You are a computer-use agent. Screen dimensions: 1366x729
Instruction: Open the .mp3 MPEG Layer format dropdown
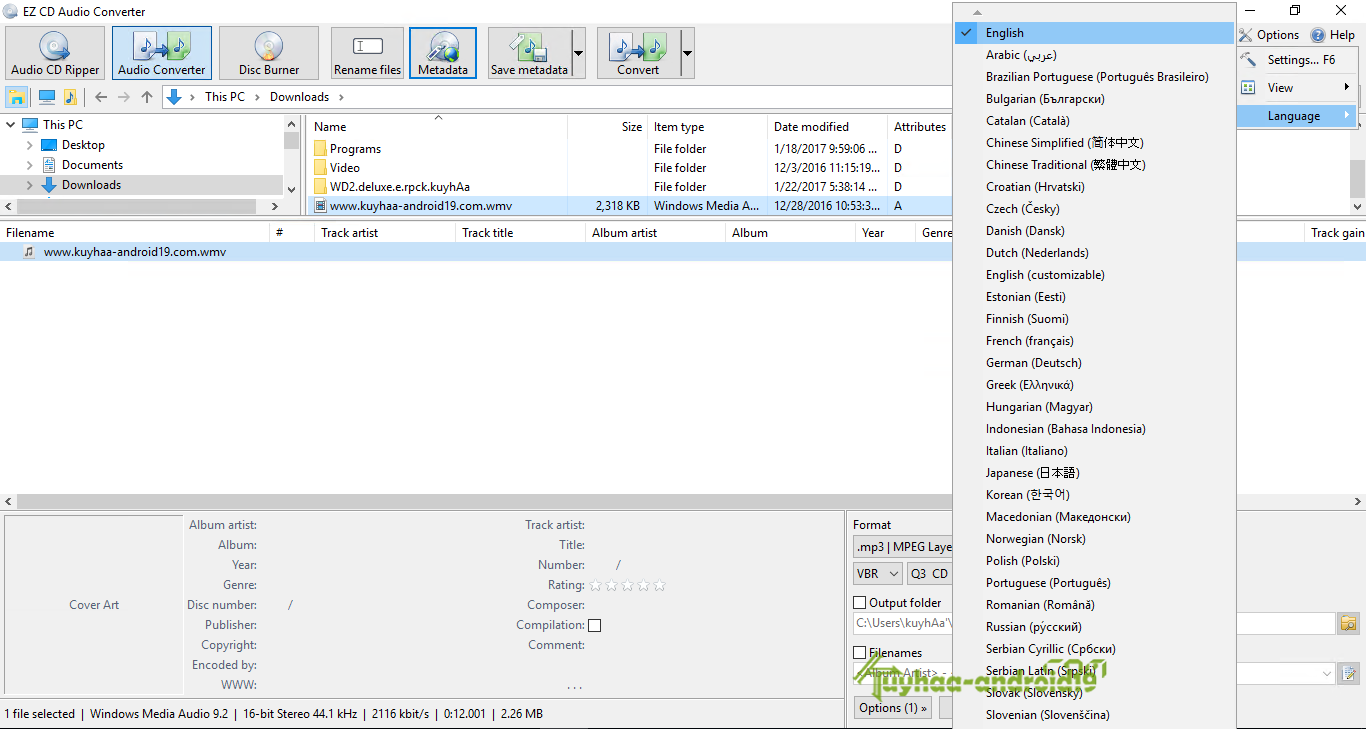(903, 547)
